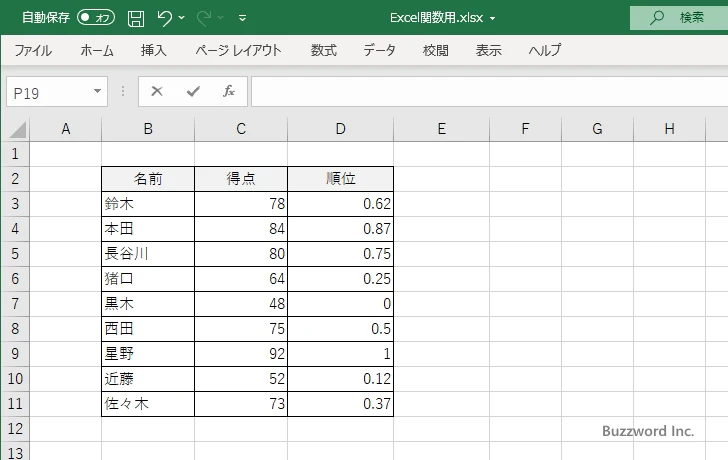Open the Redo history dropdown arrow
The width and height of the screenshot is (728, 460).
(x=221, y=18)
